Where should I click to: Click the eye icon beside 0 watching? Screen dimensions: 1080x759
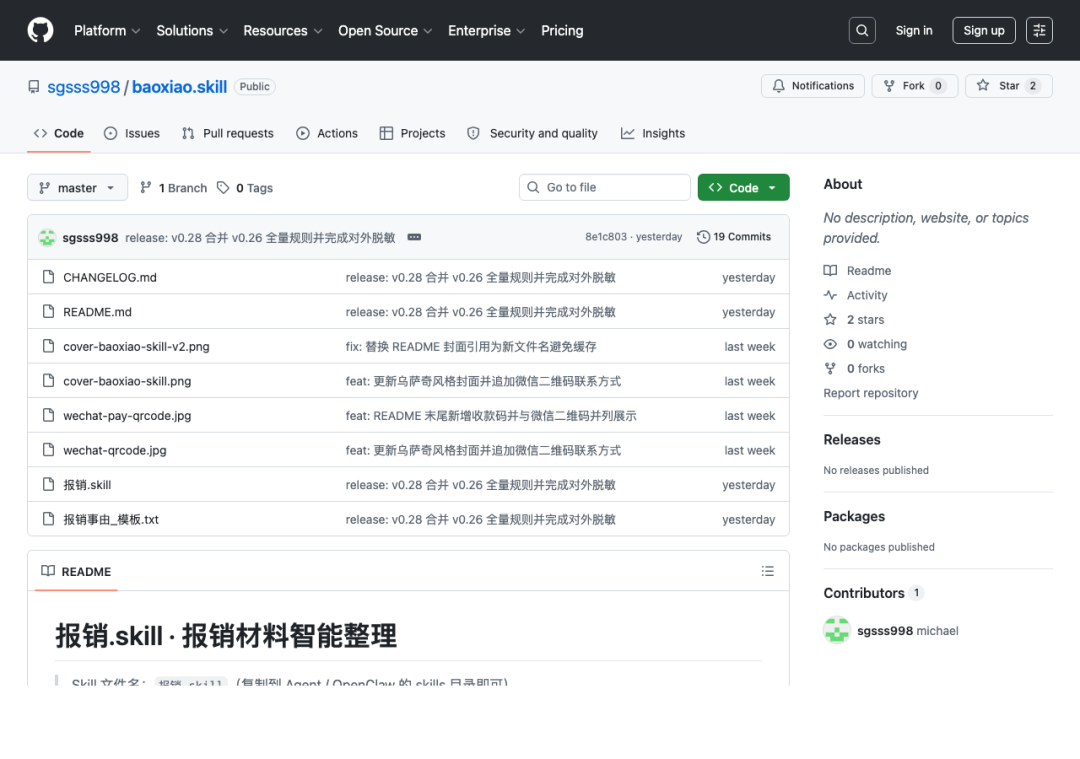830,344
